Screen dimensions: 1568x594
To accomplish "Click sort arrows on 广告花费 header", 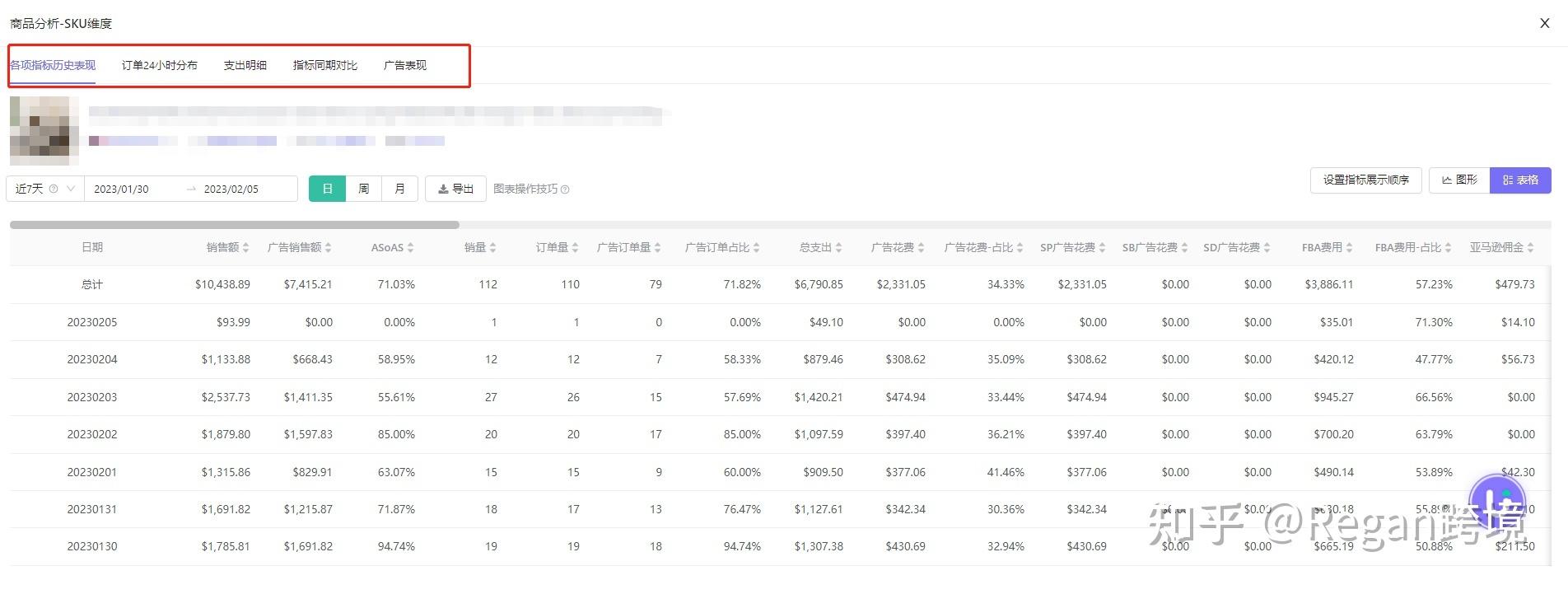I will (921, 248).
